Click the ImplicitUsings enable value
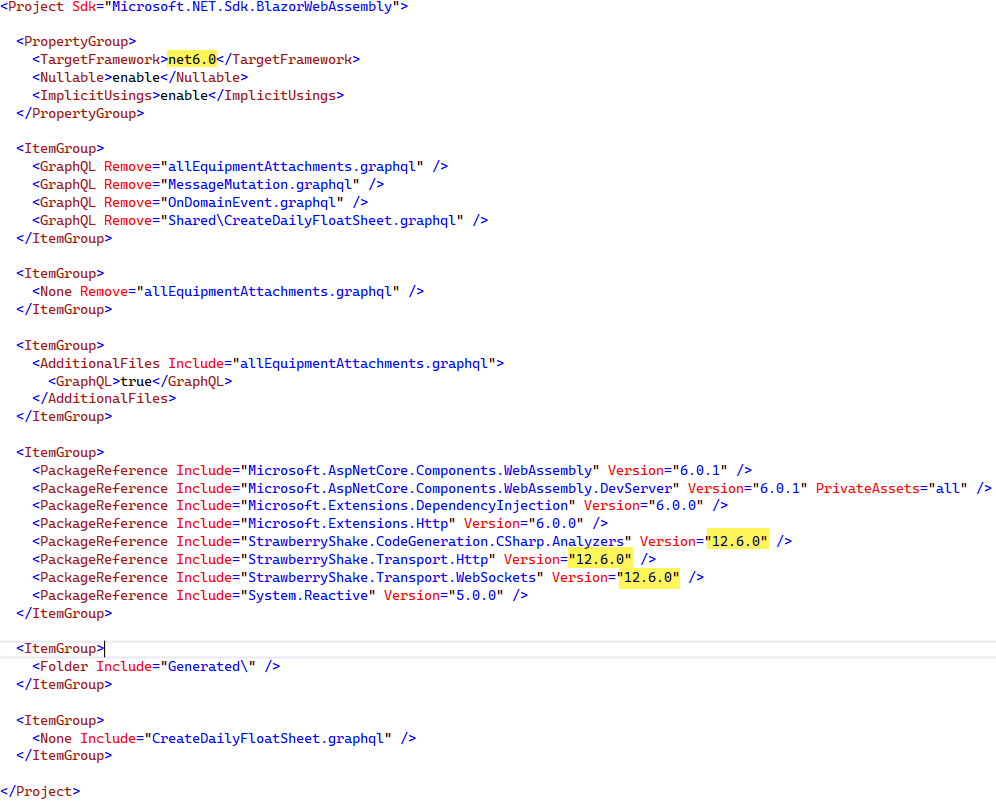Image resolution: width=996 pixels, height=803 pixels. (184, 96)
